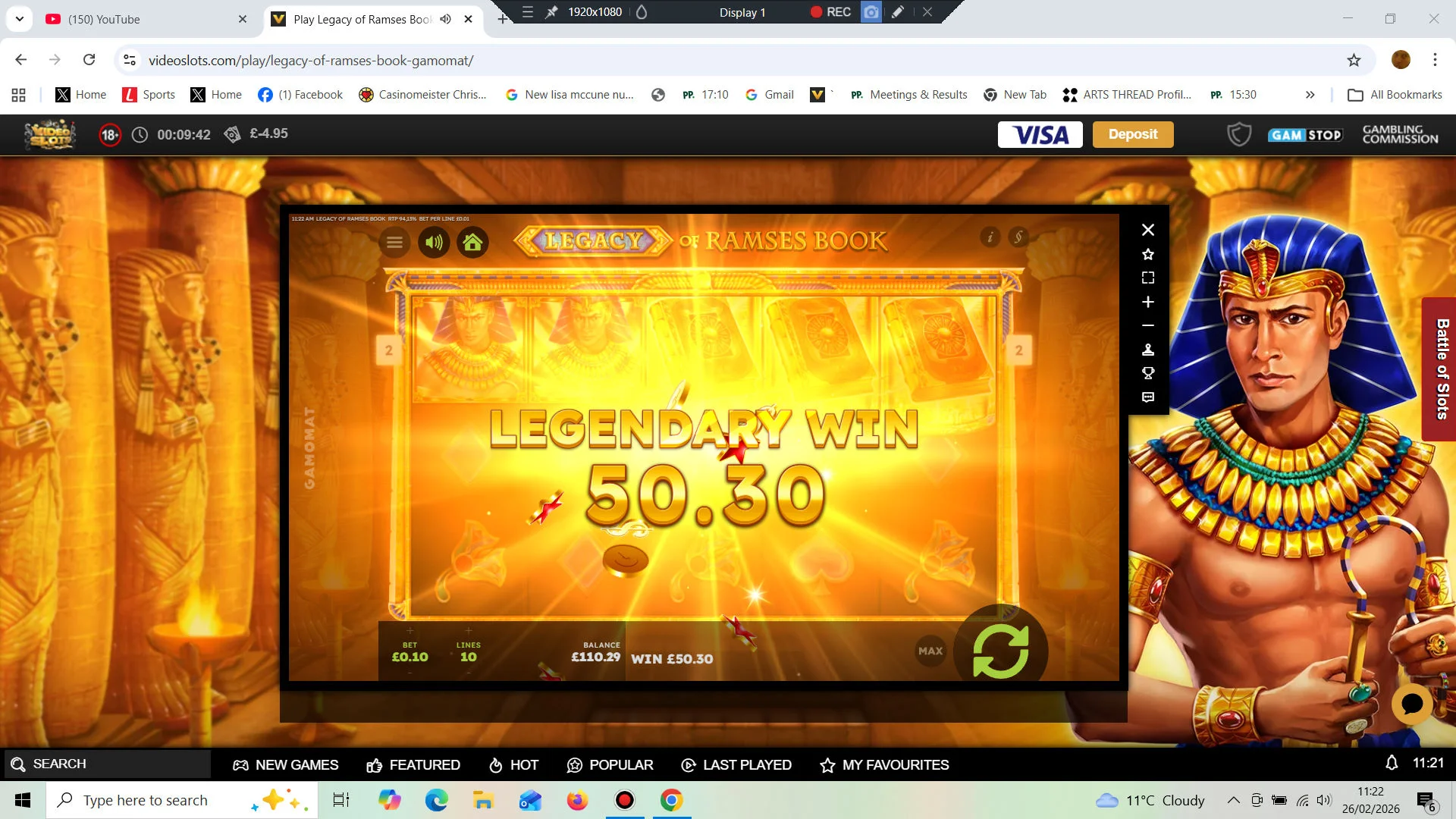Open game info 'i' icon

click(x=990, y=237)
